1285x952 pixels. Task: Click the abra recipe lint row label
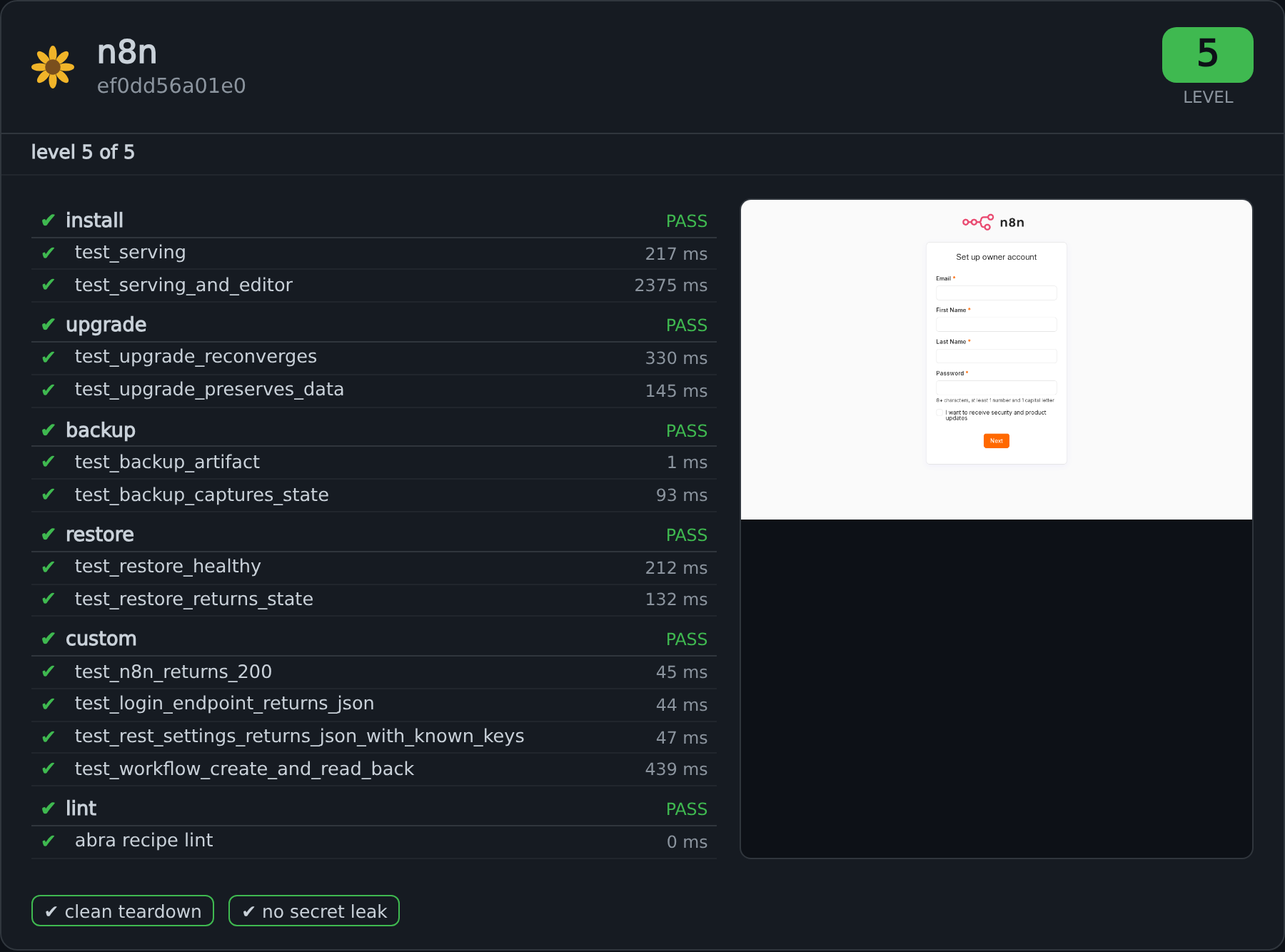pyautogui.click(x=143, y=841)
